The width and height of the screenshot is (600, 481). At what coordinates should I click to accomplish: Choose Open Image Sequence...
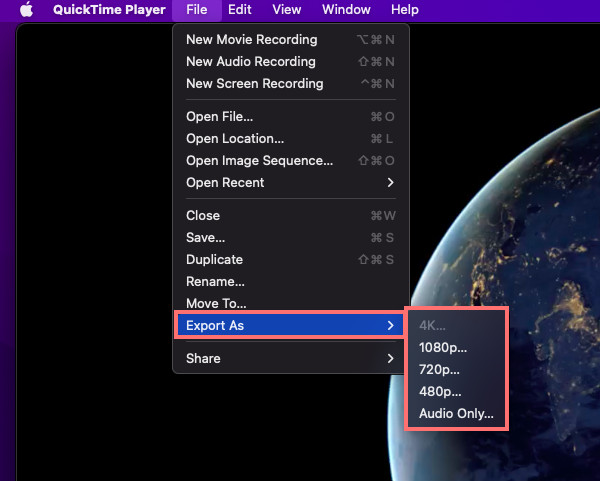click(x=291, y=161)
